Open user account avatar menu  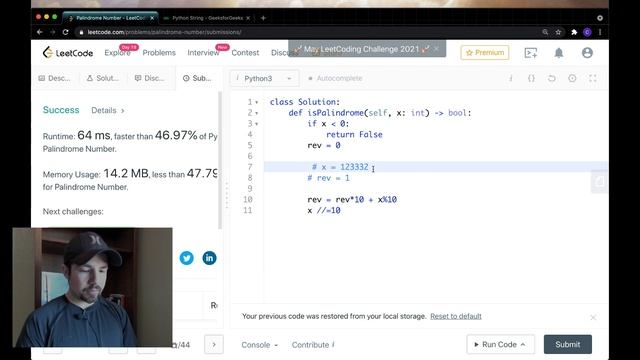(587, 53)
